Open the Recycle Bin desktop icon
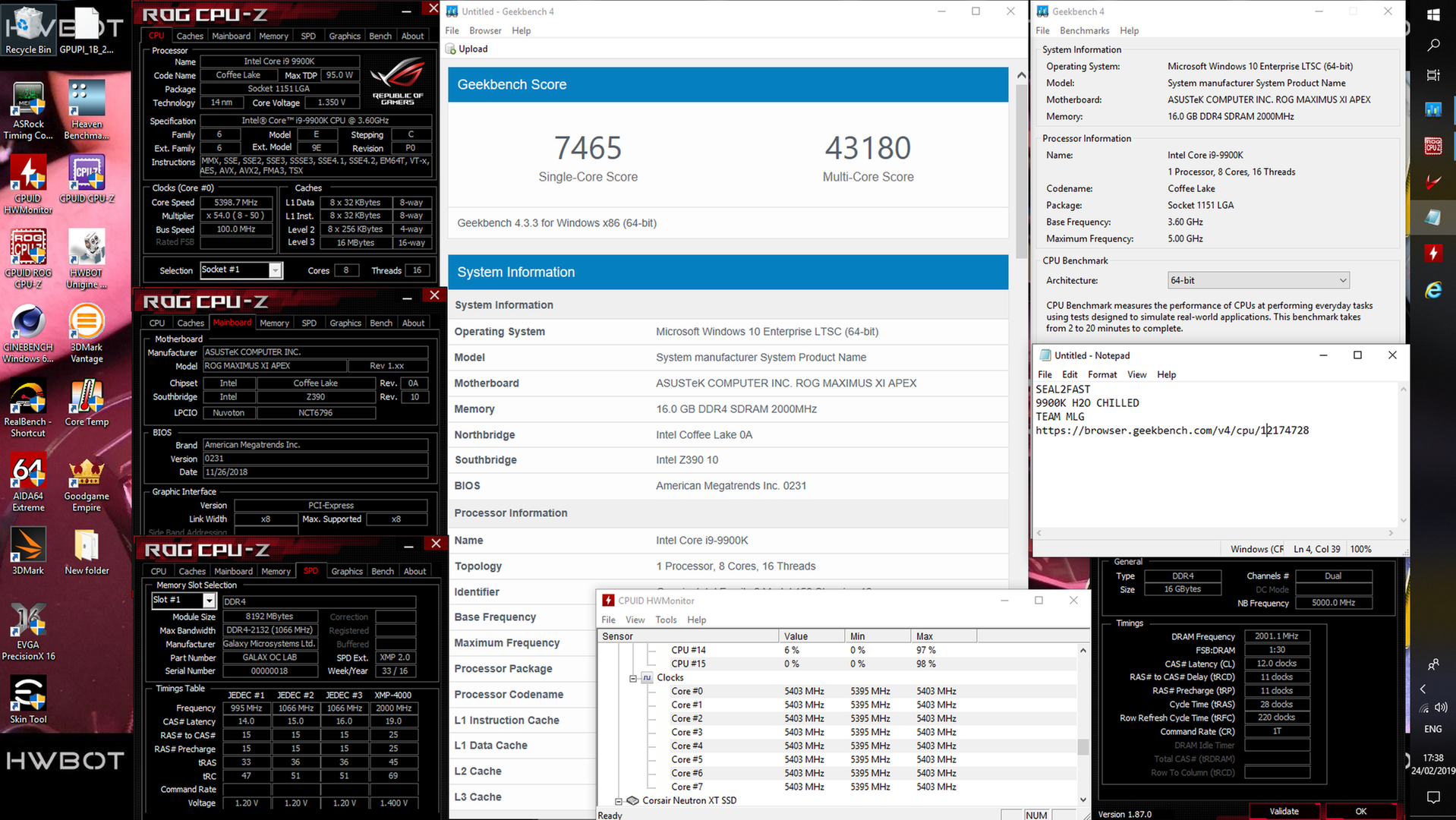Image resolution: width=1456 pixels, height=820 pixels. click(x=28, y=30)
